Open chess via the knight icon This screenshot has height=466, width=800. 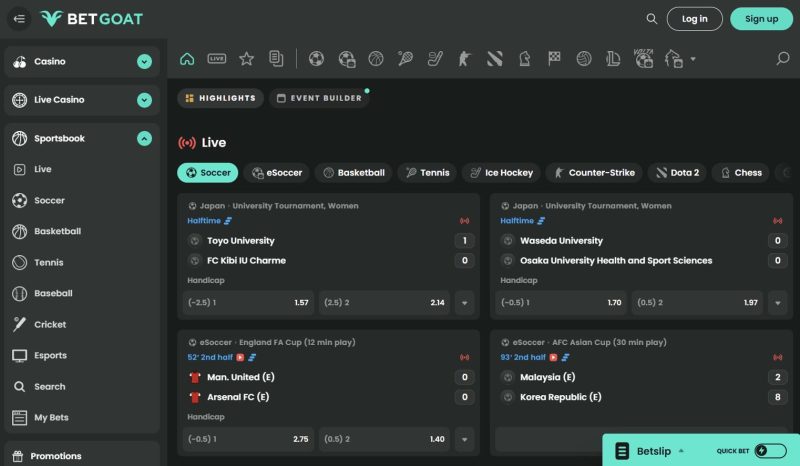coord(524,59)
